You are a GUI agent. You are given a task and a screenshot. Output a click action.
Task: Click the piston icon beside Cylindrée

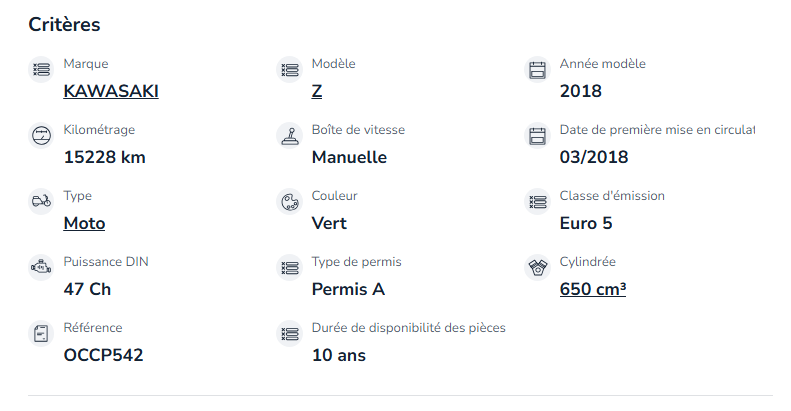[537, 267]
